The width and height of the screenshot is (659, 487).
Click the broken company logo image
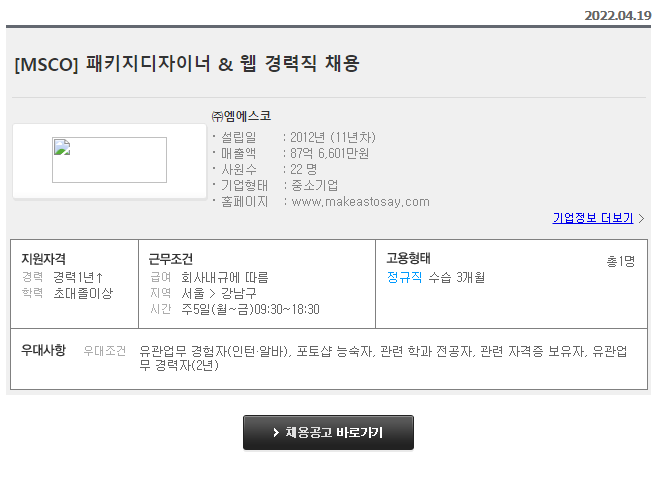coord(109,160)
